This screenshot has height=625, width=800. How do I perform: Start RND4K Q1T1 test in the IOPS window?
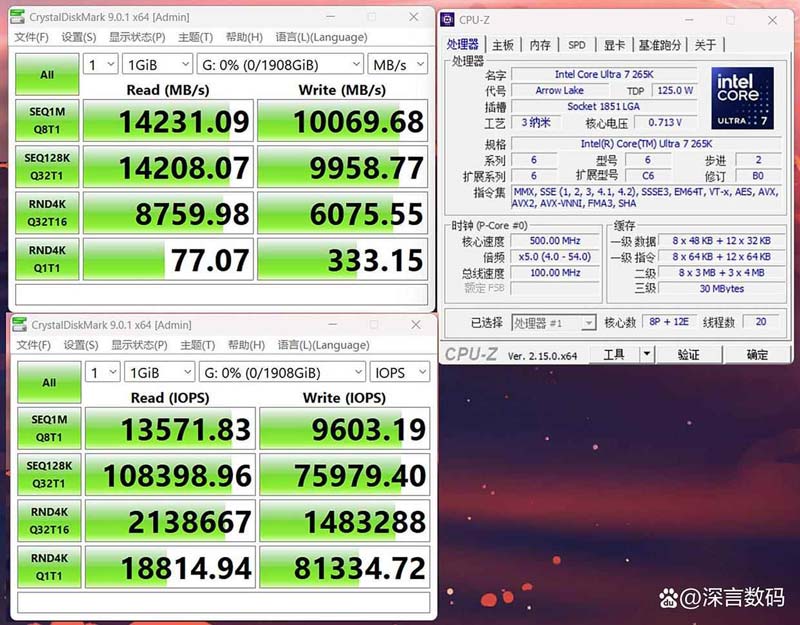click(48, 568)
